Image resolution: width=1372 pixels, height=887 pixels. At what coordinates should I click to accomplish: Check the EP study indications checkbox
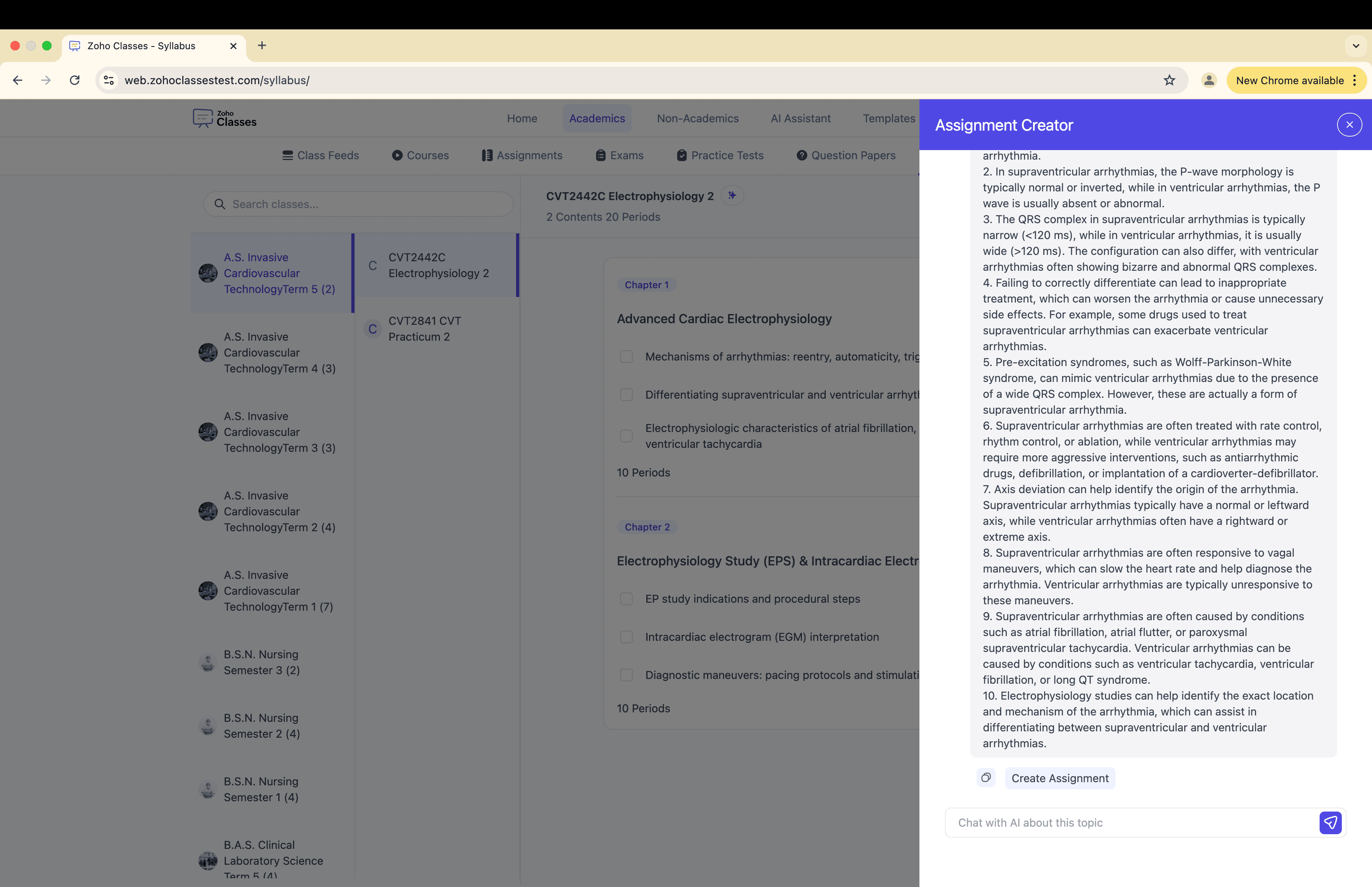626,599
